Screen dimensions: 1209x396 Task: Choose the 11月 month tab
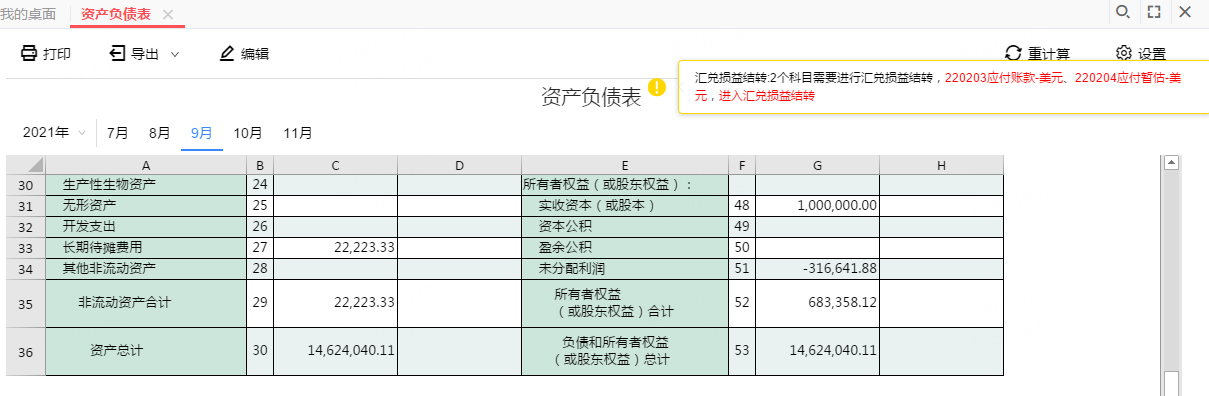click(298, 132)
